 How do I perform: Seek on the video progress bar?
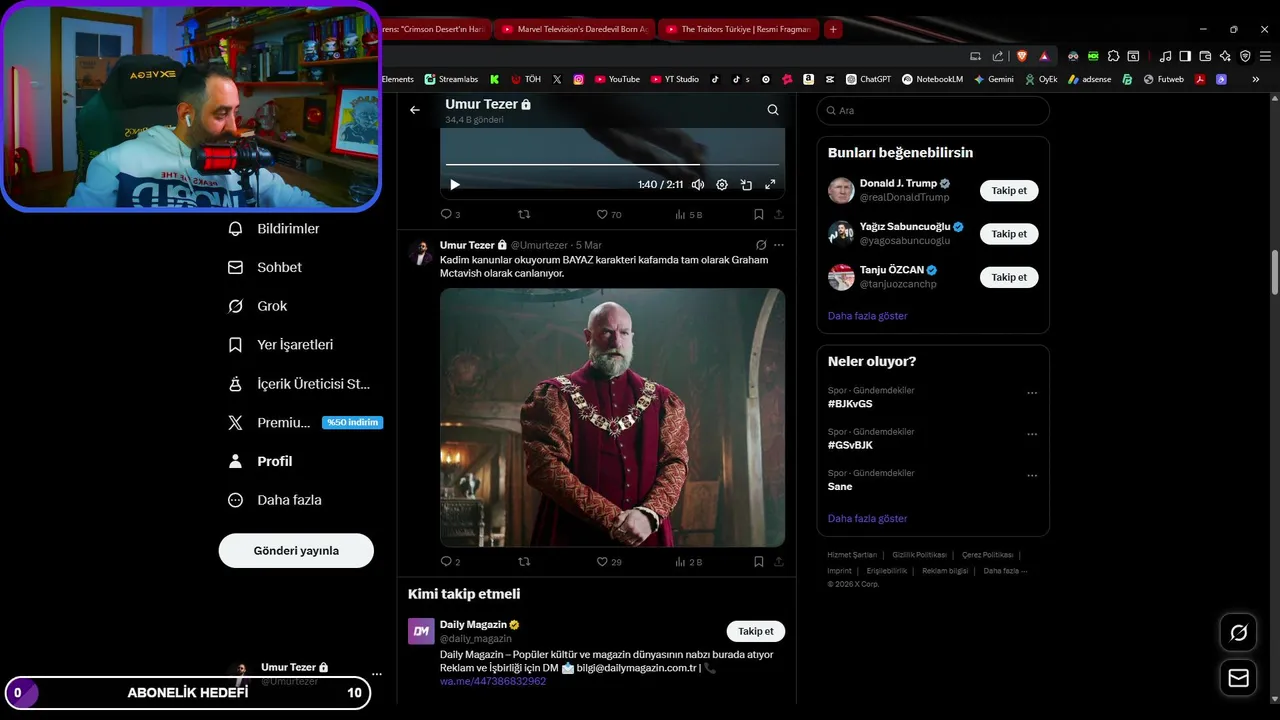[x=612, y=164]
